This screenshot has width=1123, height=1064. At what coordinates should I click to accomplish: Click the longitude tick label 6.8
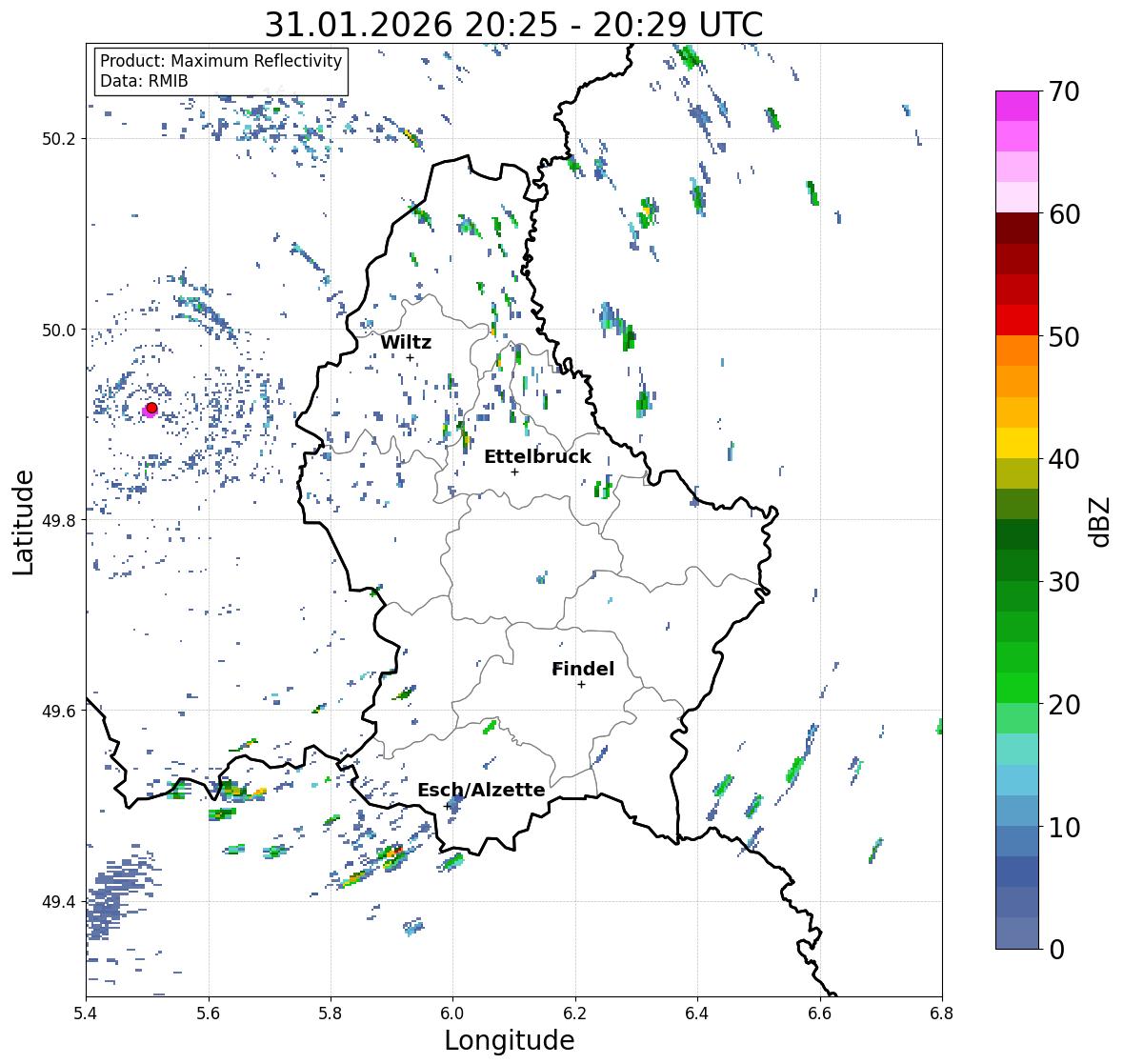[x=942, y=1013]
